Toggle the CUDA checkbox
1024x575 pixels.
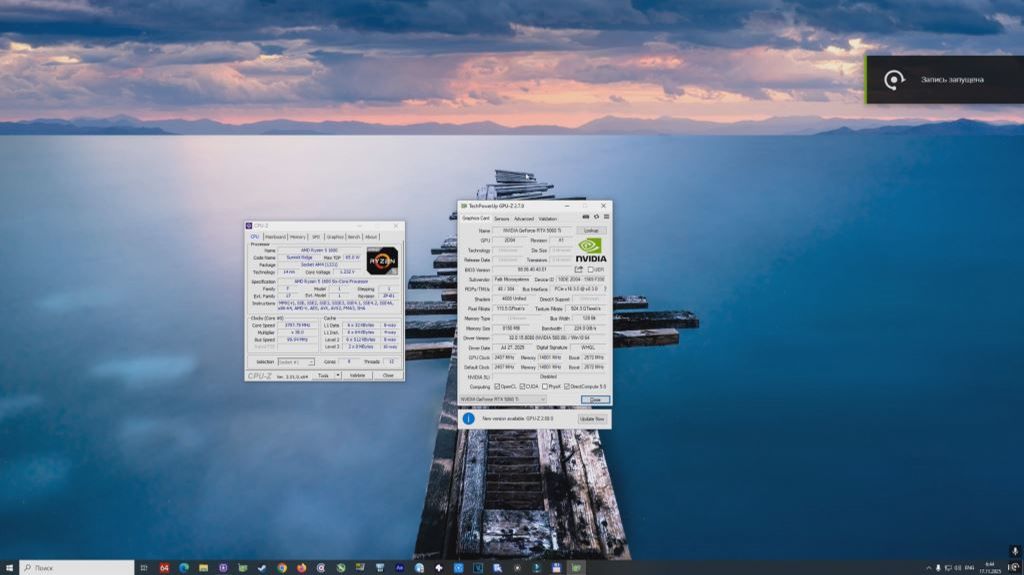tap(522, 386)
